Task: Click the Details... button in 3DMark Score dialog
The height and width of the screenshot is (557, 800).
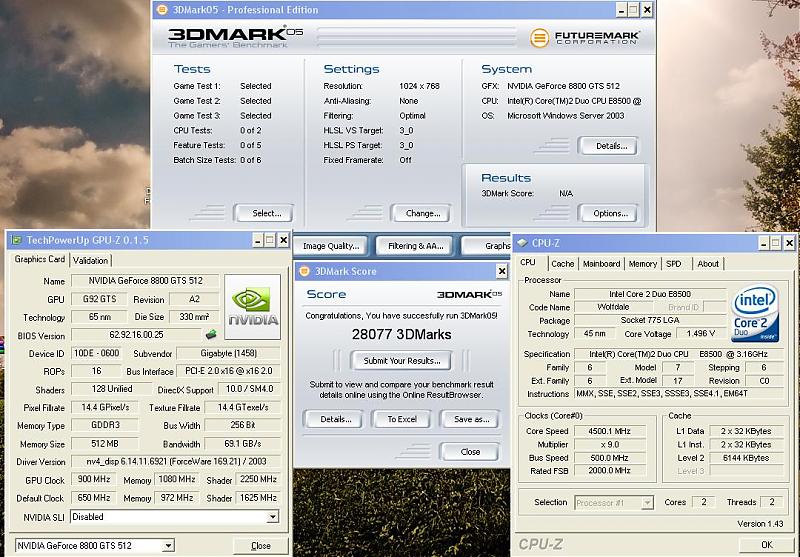Action: [x=334, y=419]
